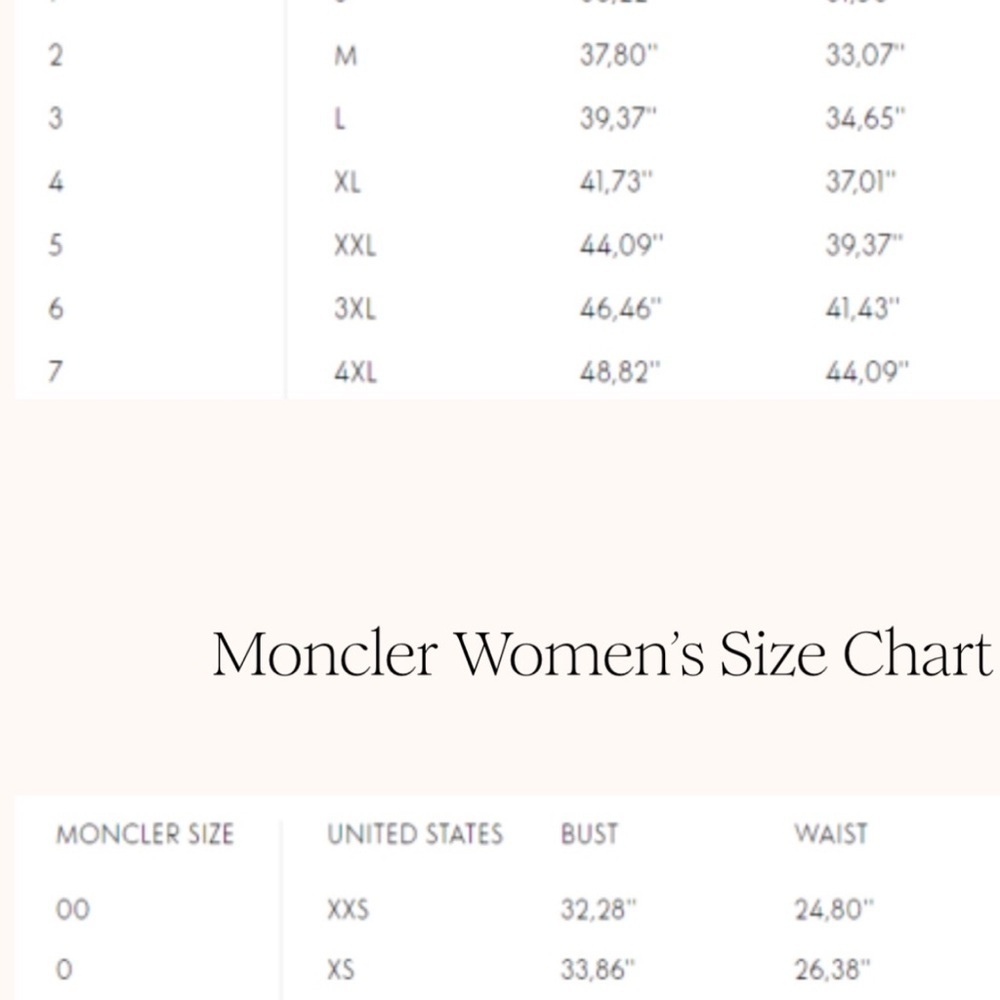Select the 3XL size cell
The height and width of the screenshot is (1000, 1000).
pos(355,309)
